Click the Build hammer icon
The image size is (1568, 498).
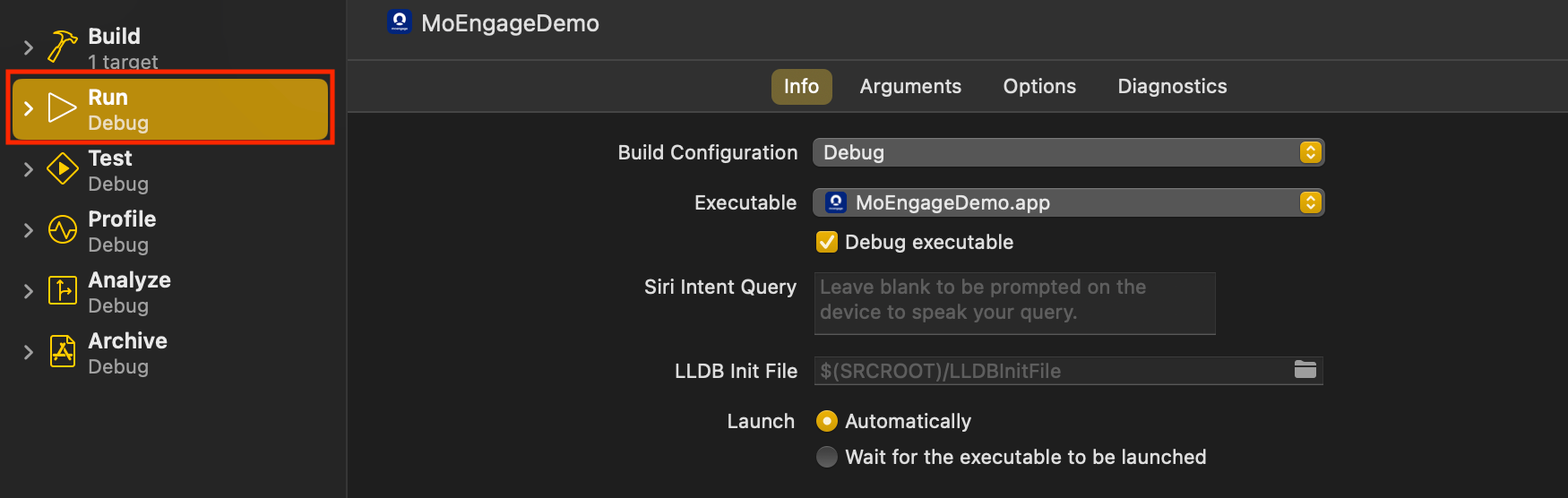(x=62, y=47)
